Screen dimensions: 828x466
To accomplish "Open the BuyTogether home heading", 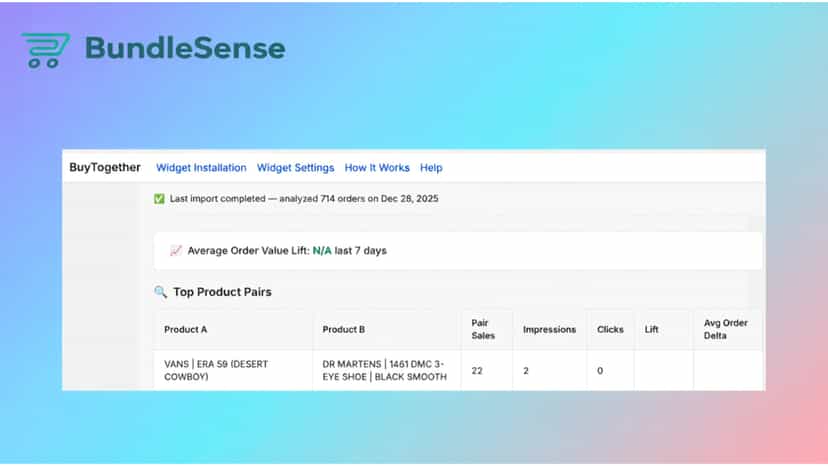I will point(105,167).
